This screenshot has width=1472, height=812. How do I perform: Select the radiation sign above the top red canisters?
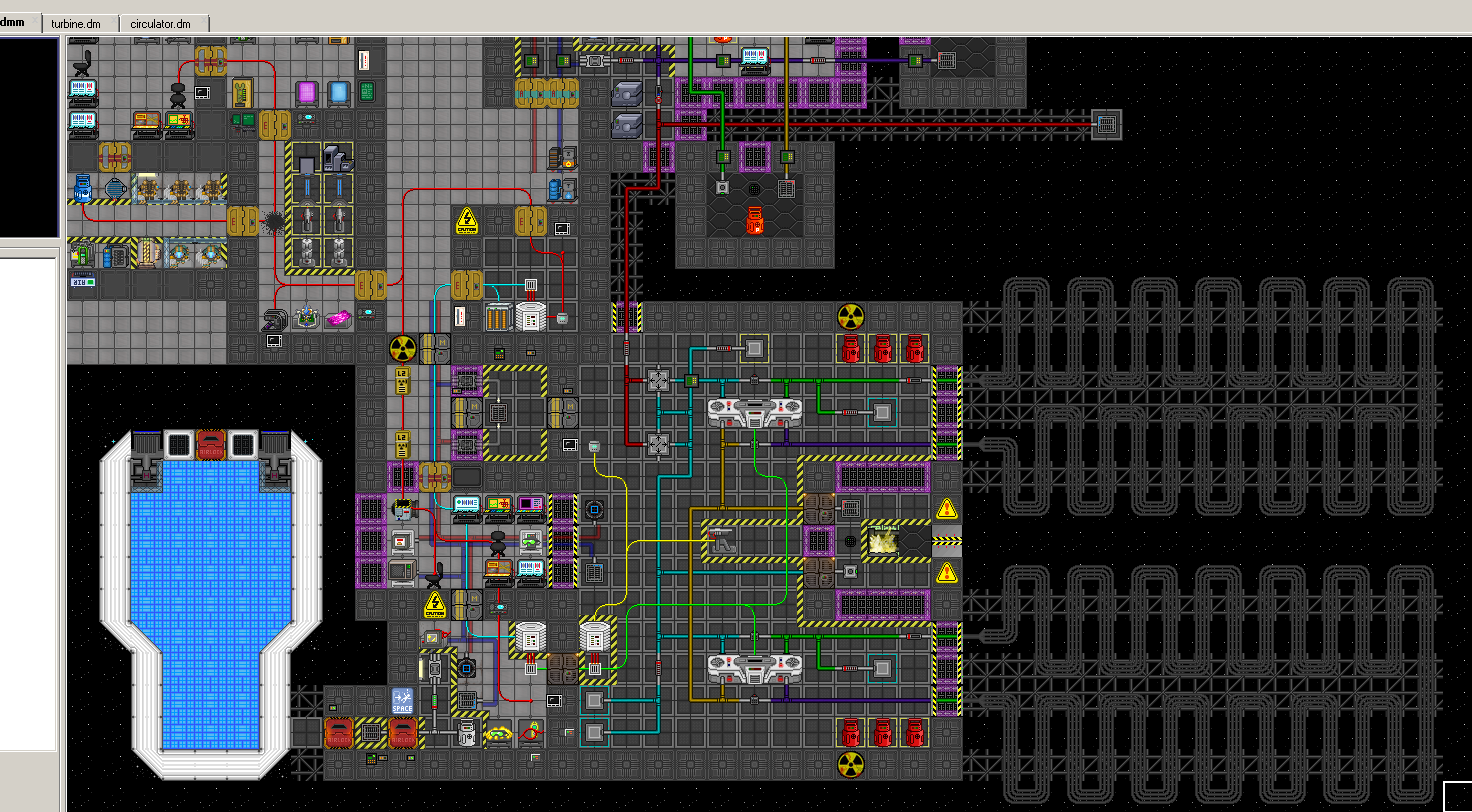click(x=850, y=317)
